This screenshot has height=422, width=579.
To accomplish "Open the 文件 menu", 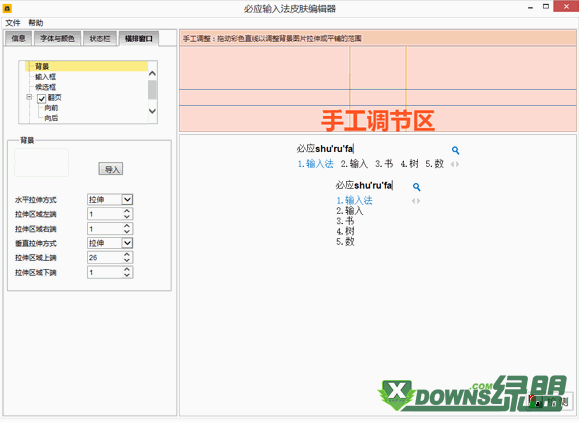I will point(13,23).
